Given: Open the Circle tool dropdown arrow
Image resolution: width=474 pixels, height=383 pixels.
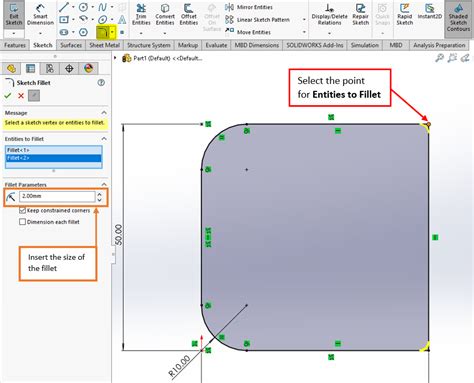Looking at the screenshot, I should click(x=93, y=7).
